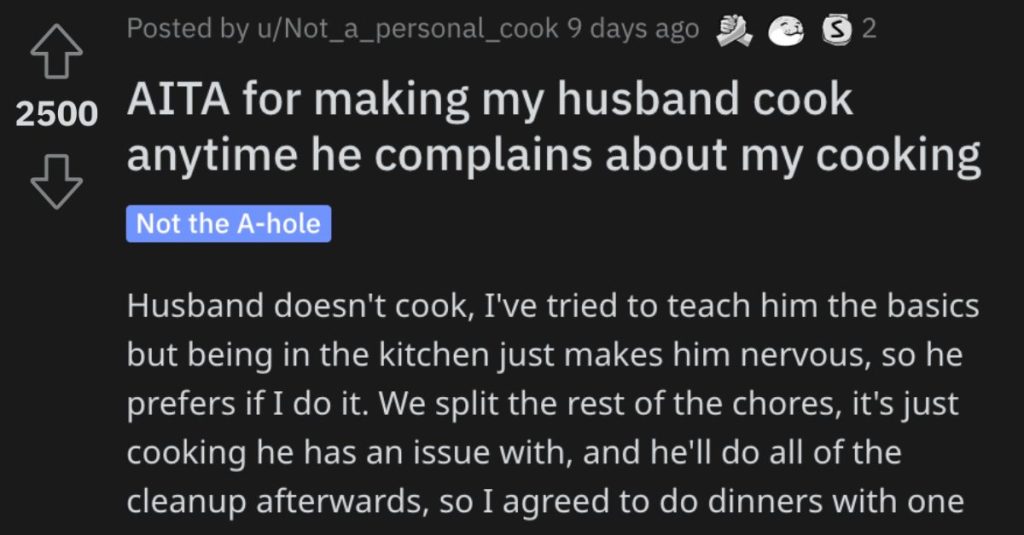Click body line 'but being in the kitchen'

[545, 355]
